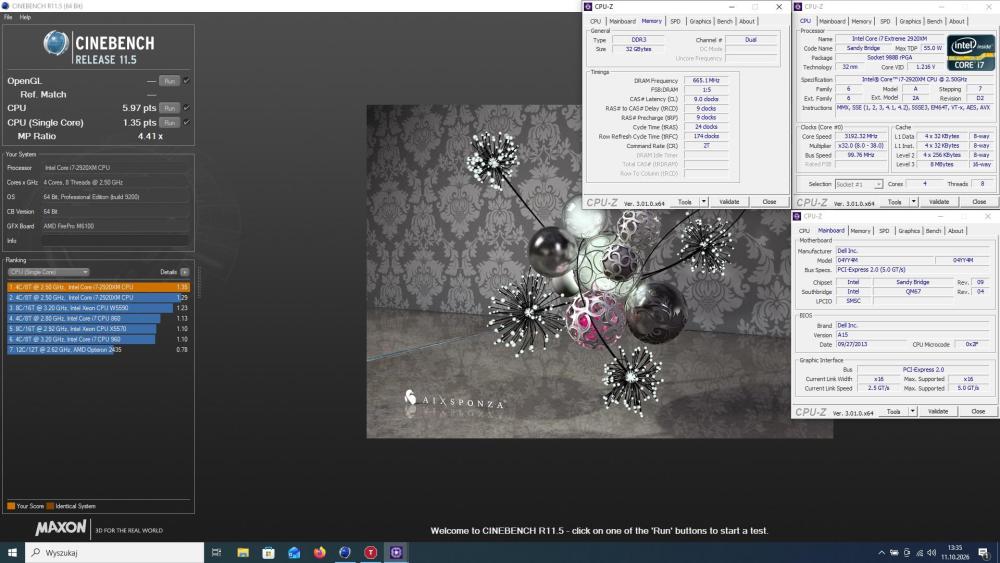Launch Microsoft Store from the taskbar
The image size is (1000, 563).
[268, 552]
